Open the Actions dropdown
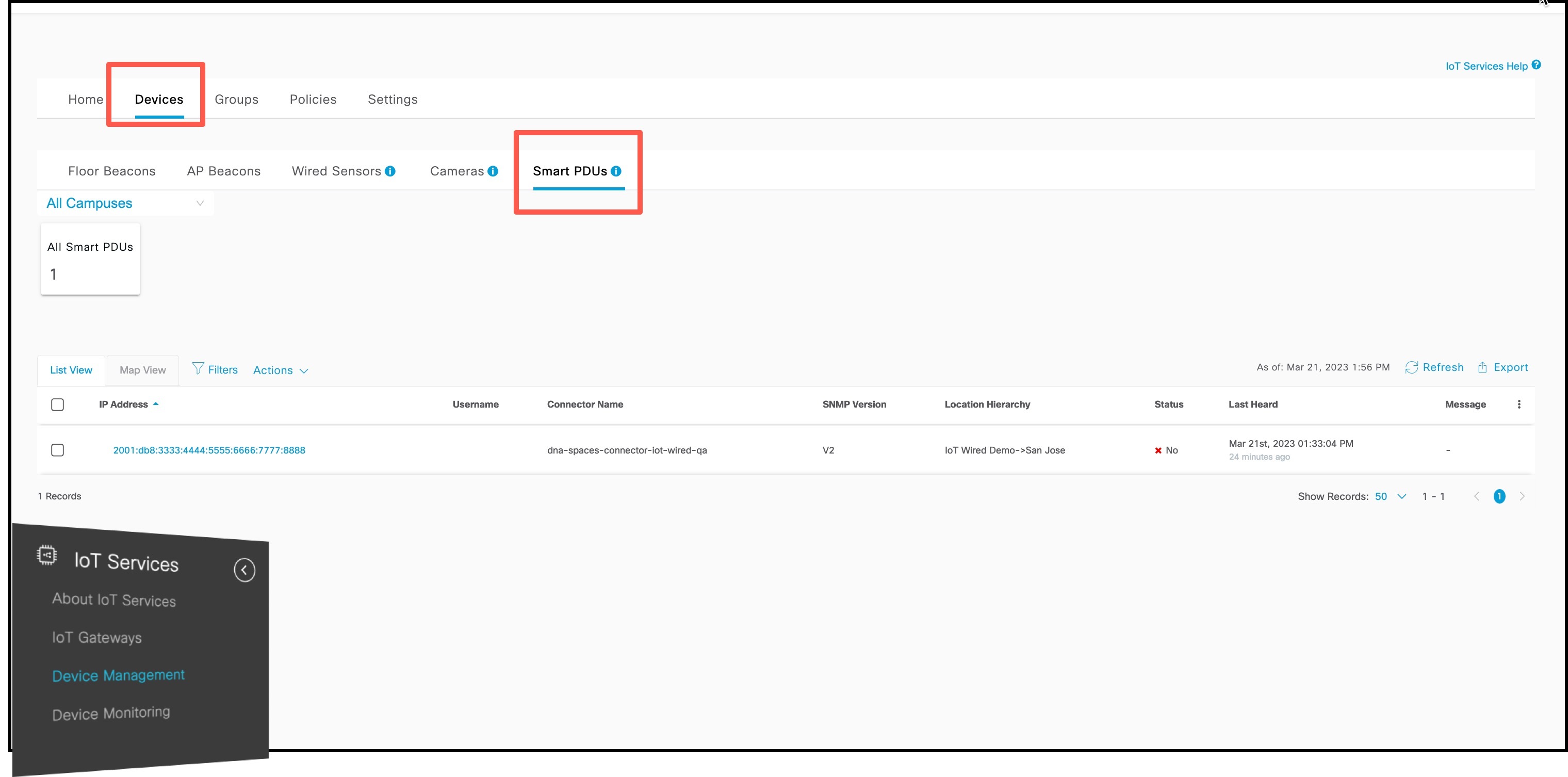 (281, 369)
